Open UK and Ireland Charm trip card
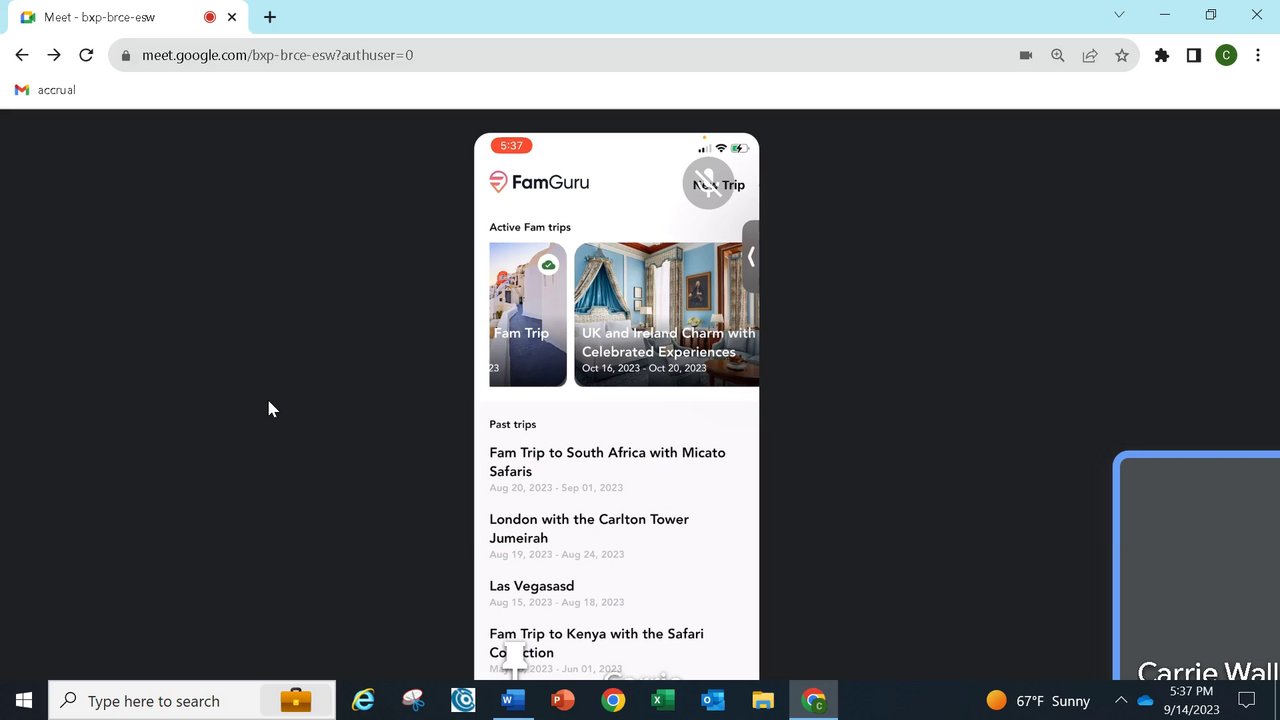The width and height of the screenshot is (1280, 720). [x=666, y=314]
